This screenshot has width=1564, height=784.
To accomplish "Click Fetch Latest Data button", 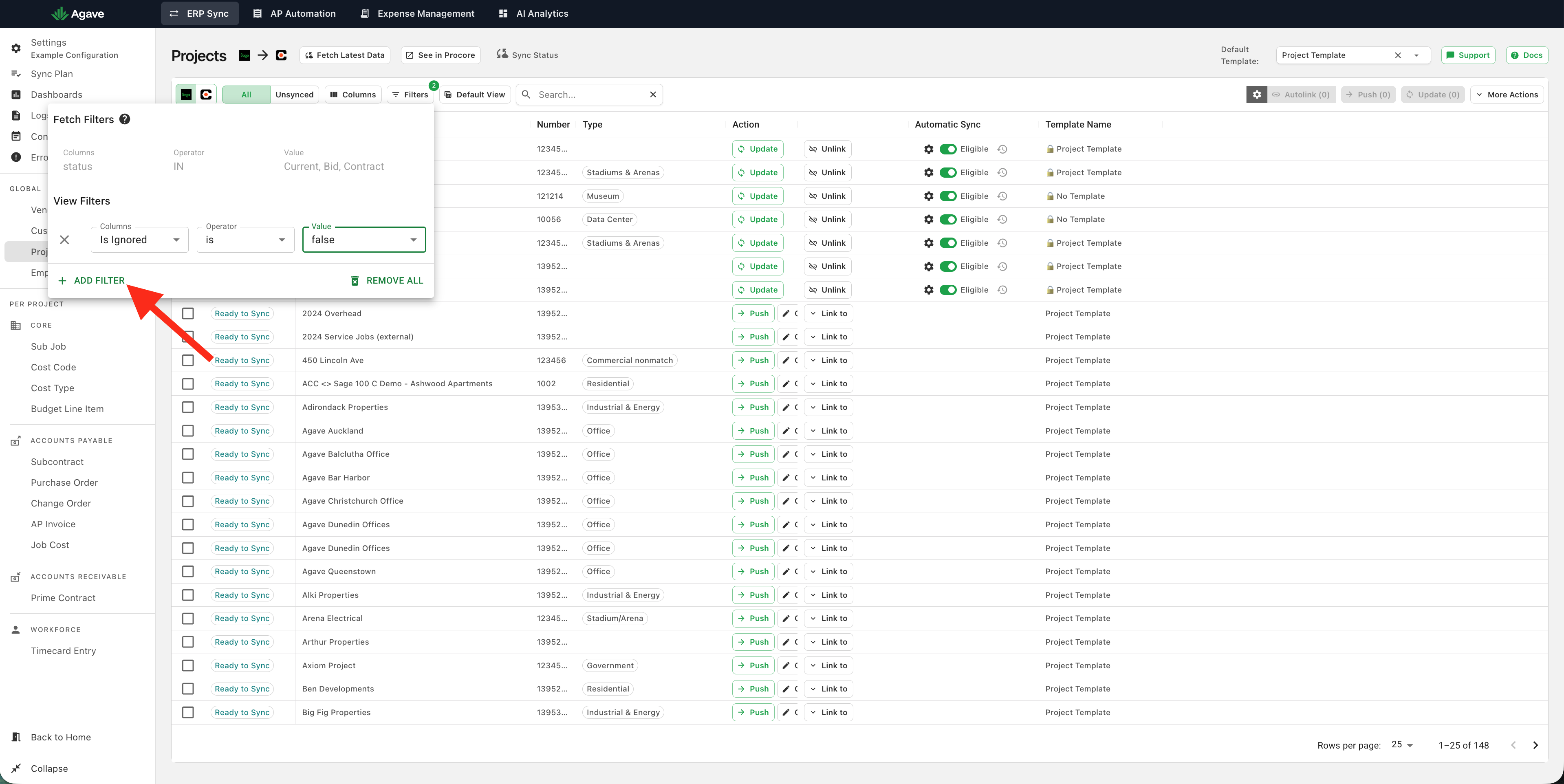I will 345,55.
